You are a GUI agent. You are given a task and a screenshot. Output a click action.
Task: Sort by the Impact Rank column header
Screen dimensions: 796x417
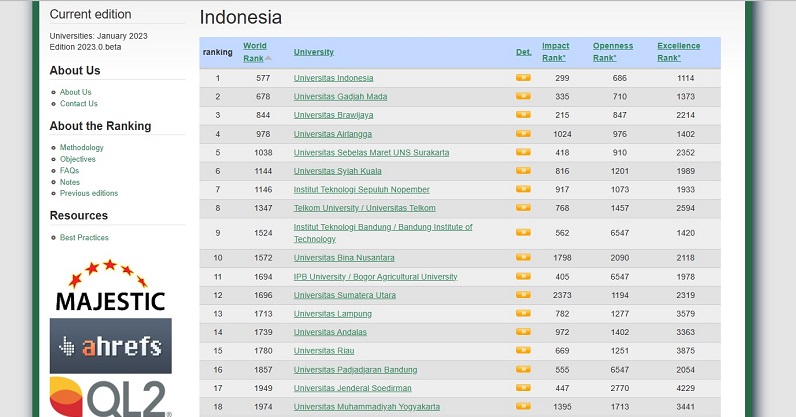click(x=555, y=51)
